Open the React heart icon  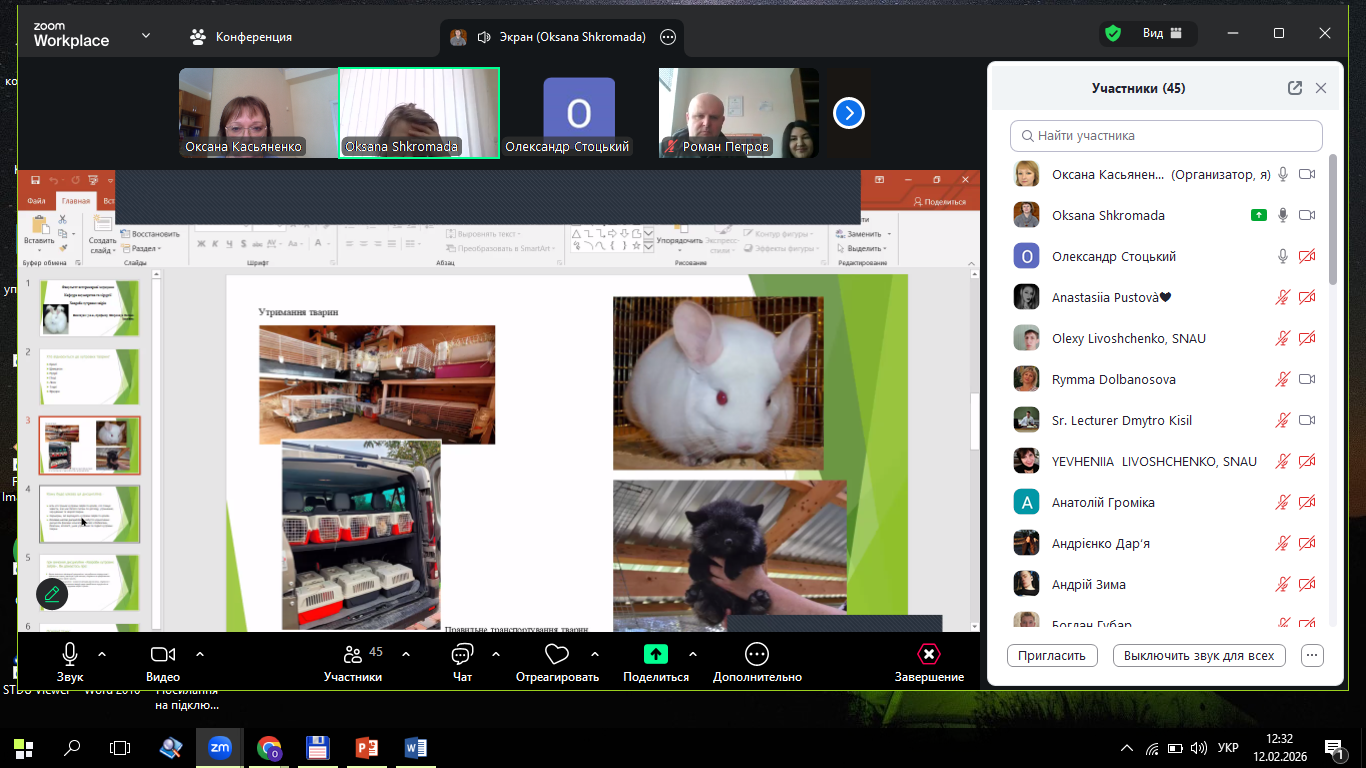557,654
